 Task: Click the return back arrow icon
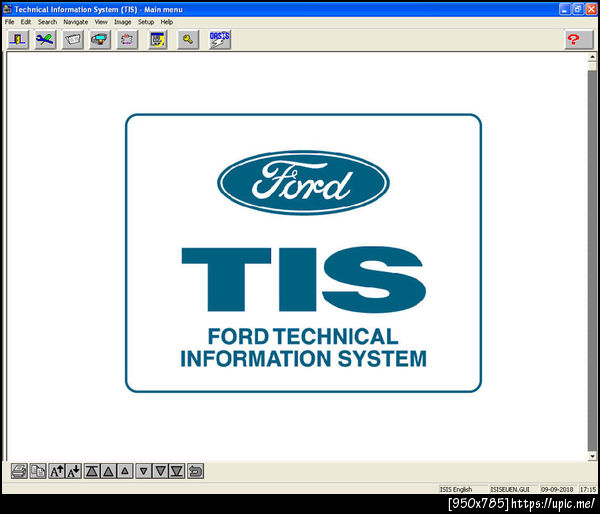195,471
